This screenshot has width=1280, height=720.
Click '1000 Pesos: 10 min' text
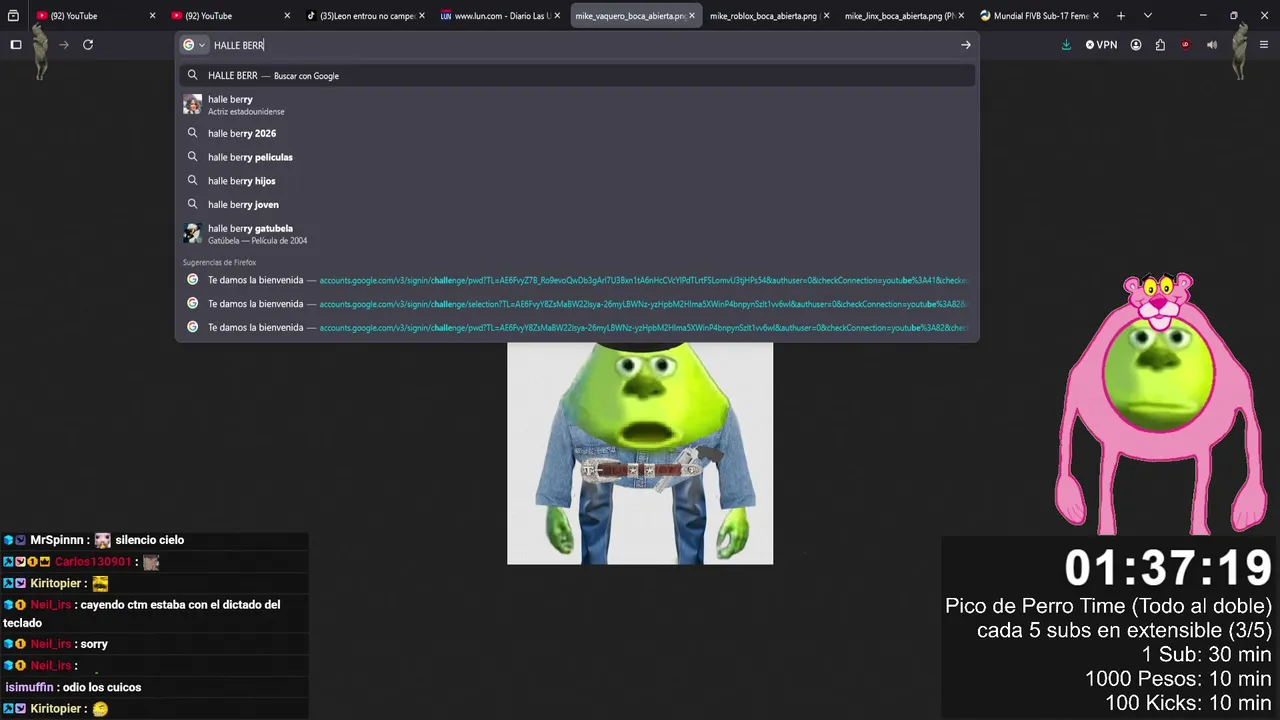coord(1178,679)
